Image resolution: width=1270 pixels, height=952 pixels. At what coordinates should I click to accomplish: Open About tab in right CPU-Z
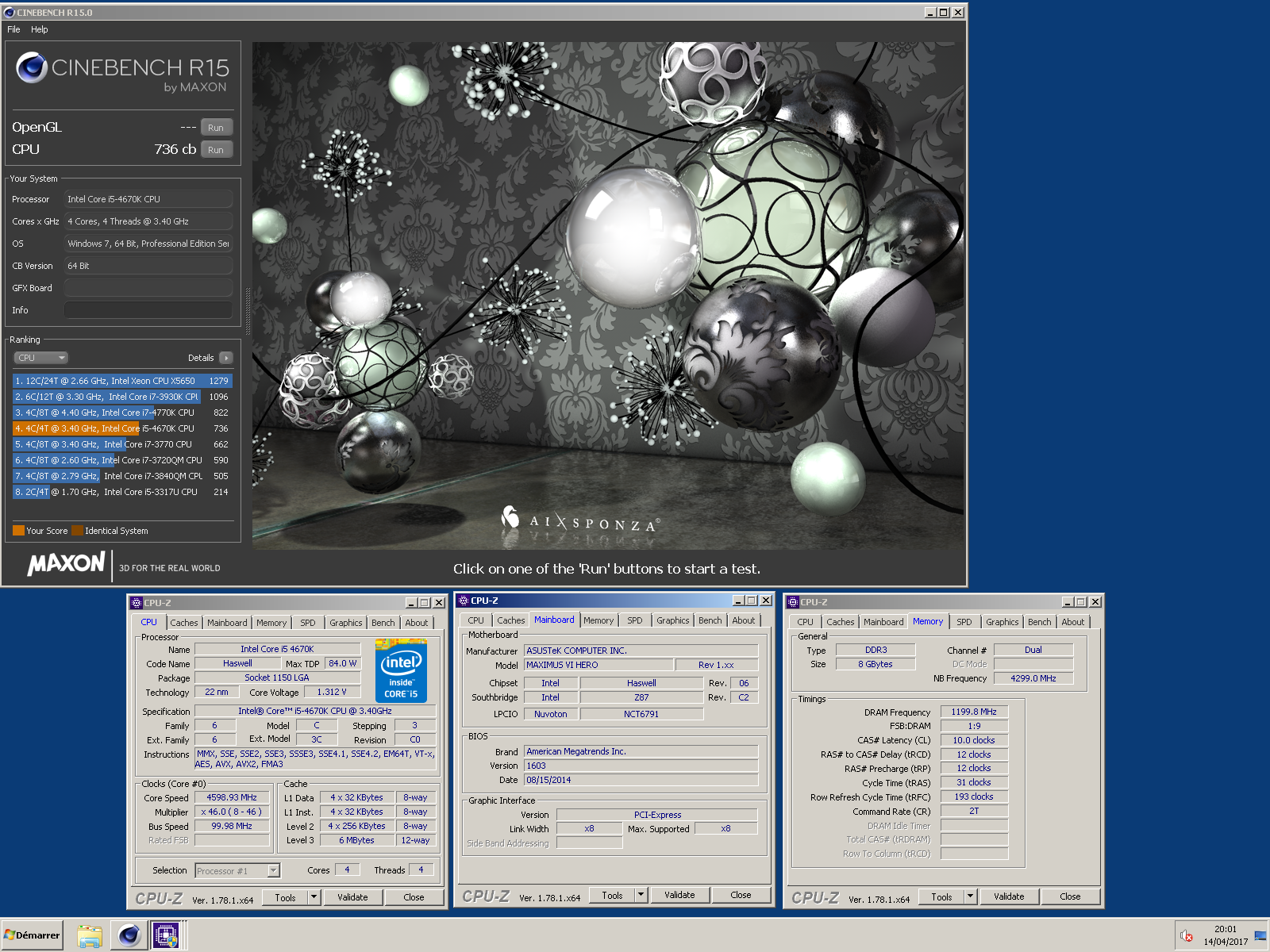1072,622
